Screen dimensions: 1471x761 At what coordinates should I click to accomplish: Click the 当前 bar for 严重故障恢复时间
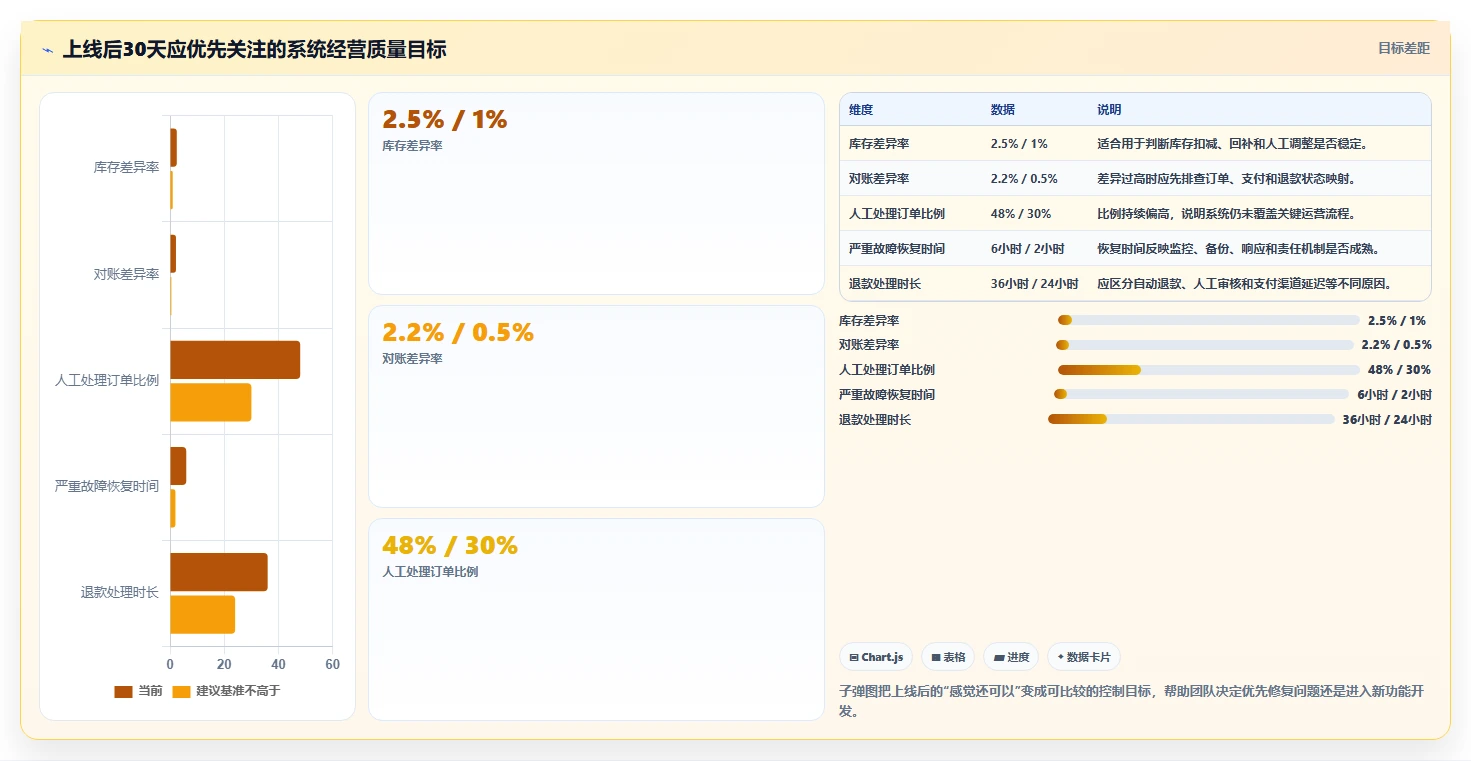178,466
